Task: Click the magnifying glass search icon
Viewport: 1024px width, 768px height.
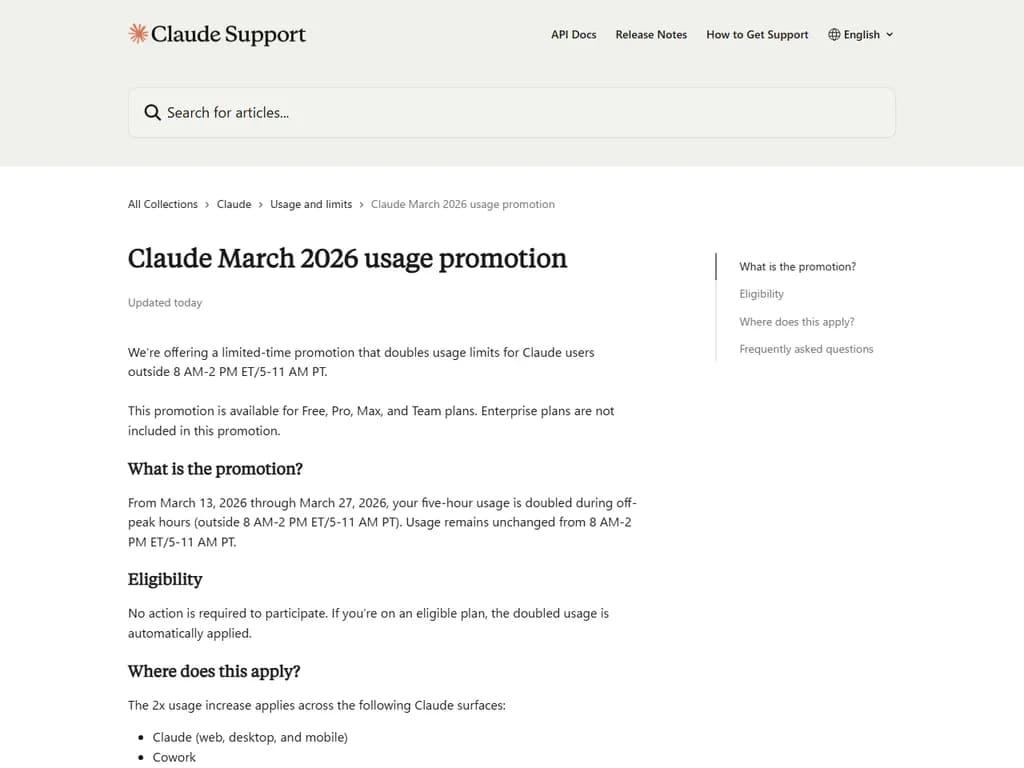Action: tap(152, 112)
